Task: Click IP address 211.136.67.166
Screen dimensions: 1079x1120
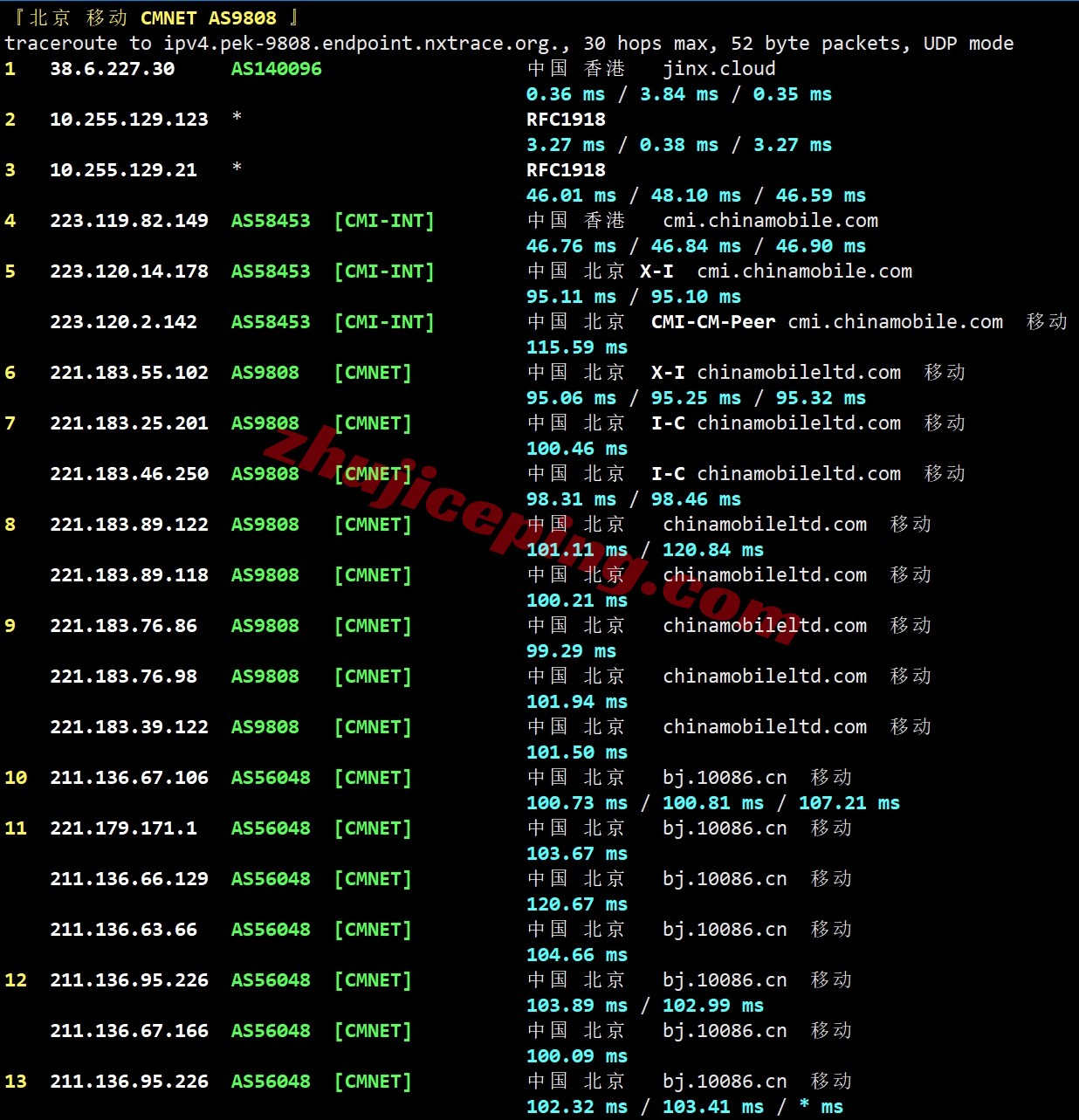Action: click(x=129, y=1031)
